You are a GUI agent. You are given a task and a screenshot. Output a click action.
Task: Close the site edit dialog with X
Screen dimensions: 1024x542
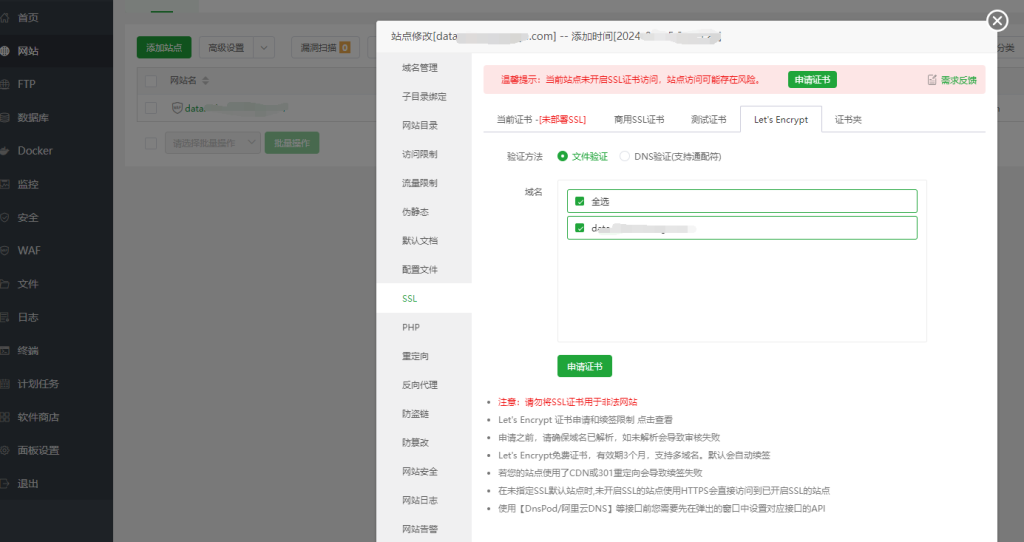997,21
